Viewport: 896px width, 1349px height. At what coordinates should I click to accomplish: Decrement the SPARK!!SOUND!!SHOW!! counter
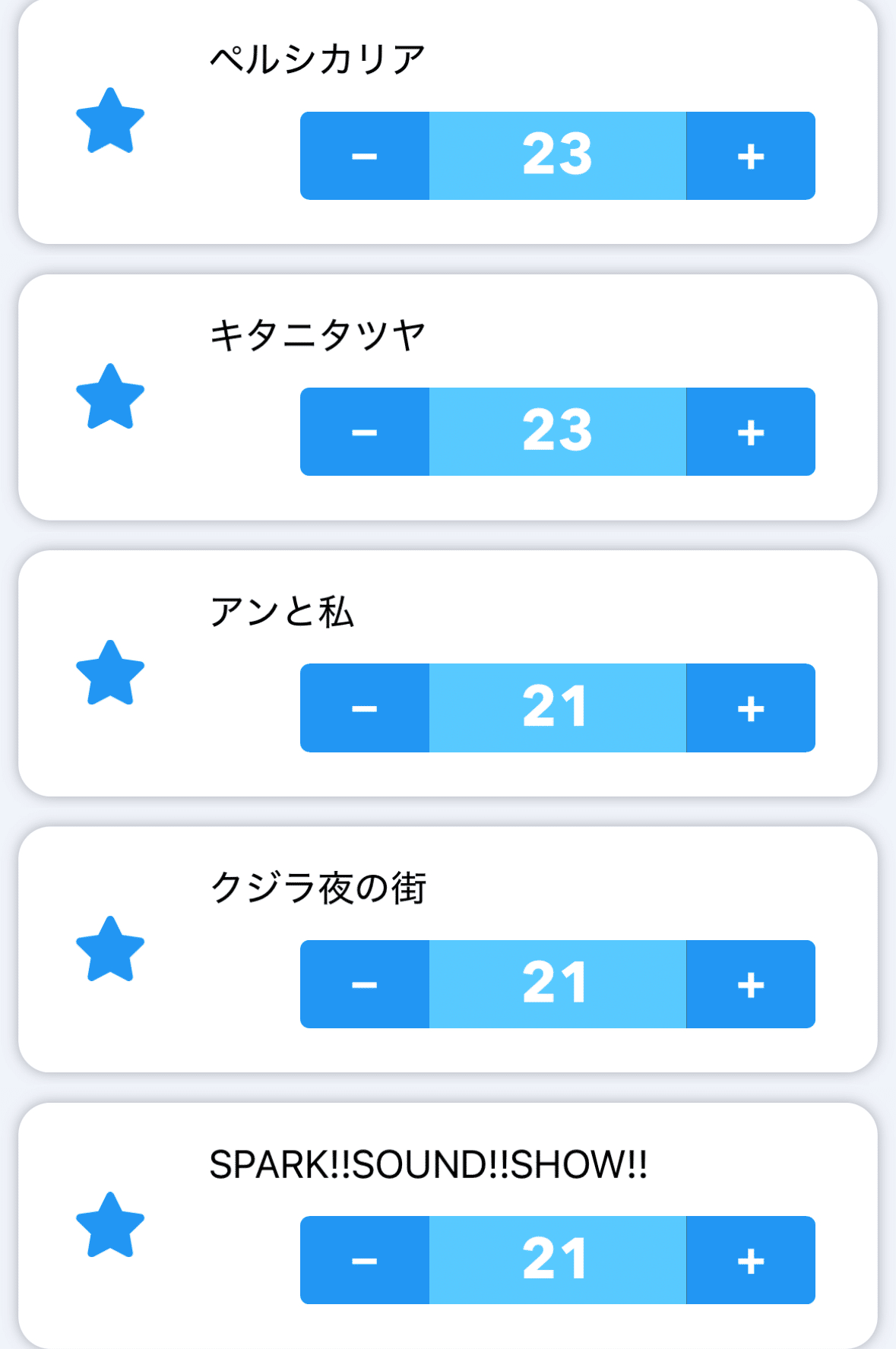pyautogui.click(x=365, y=1260)
